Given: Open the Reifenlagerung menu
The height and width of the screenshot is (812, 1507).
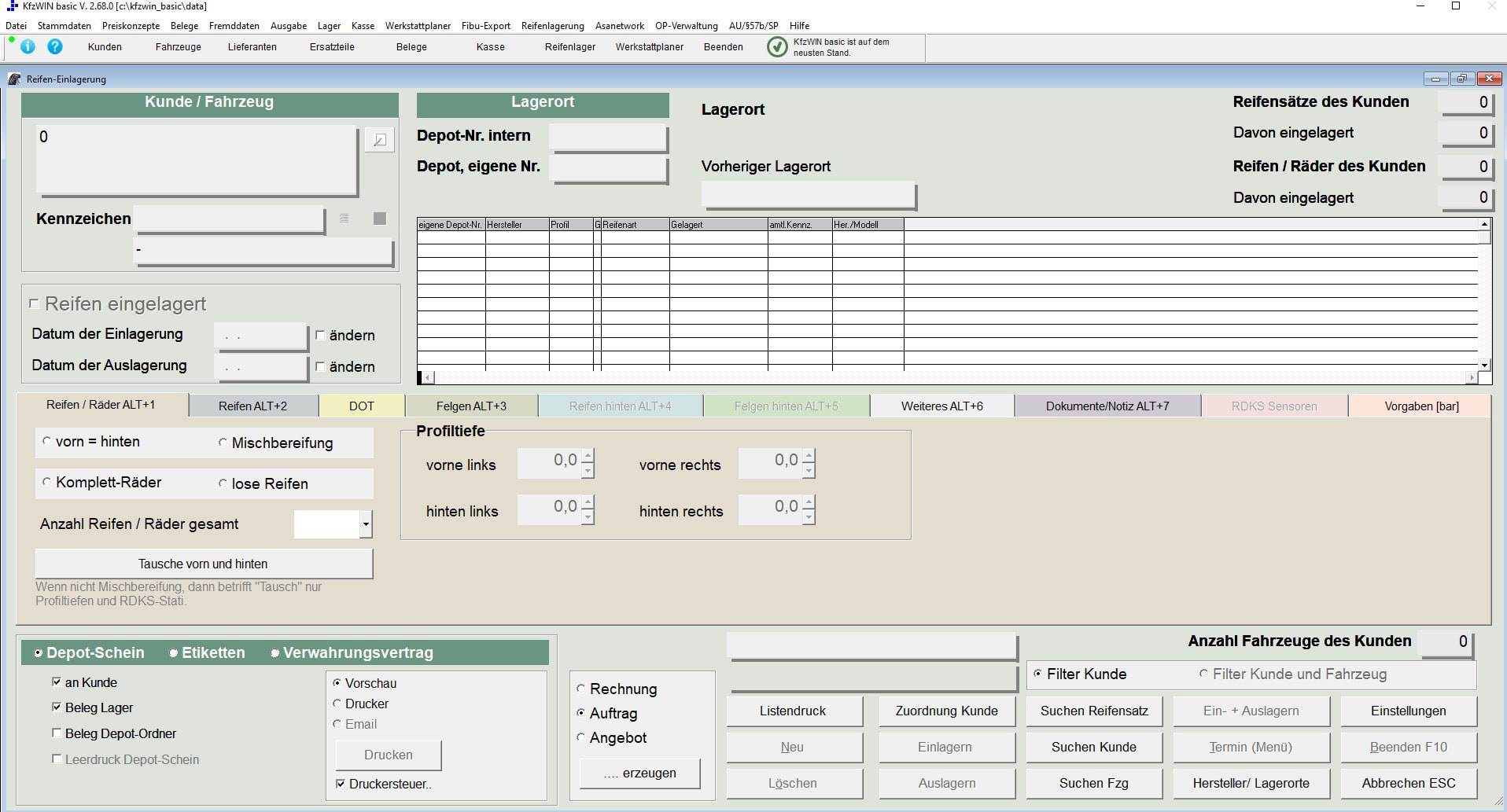Looking at the screenshot, I should pos(552,26).
